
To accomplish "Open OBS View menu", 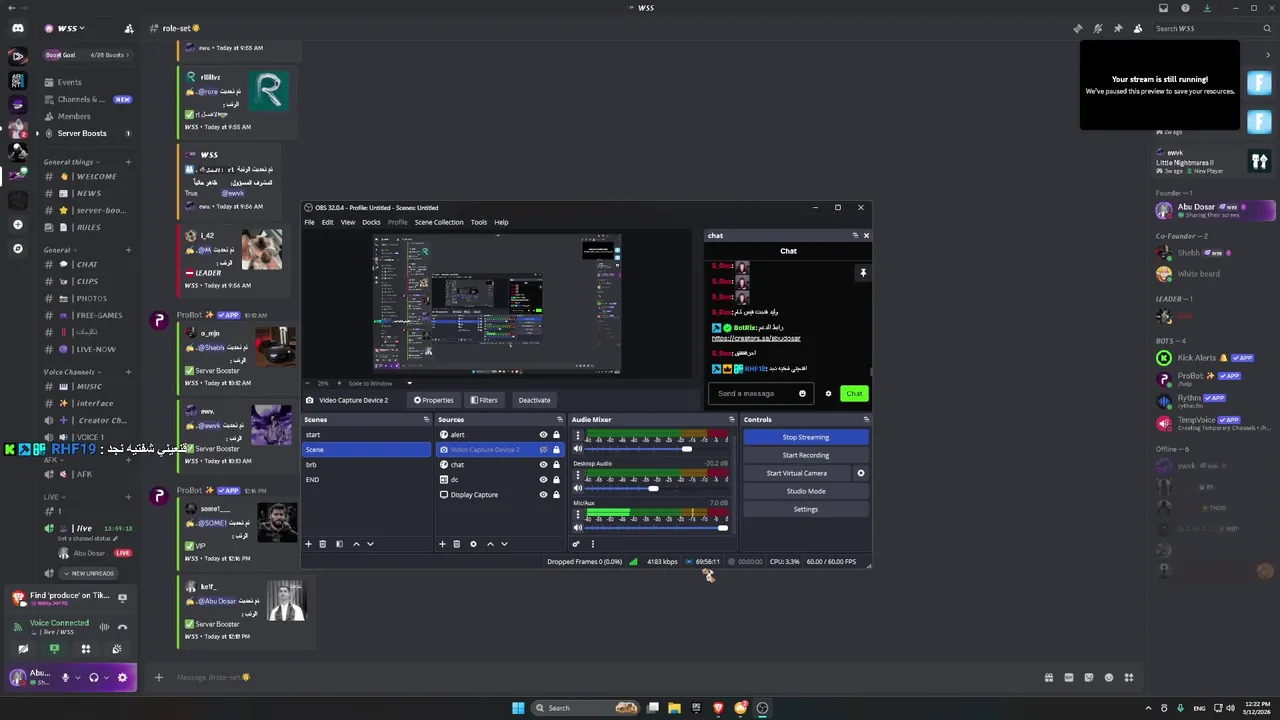I will click(348, 222).
